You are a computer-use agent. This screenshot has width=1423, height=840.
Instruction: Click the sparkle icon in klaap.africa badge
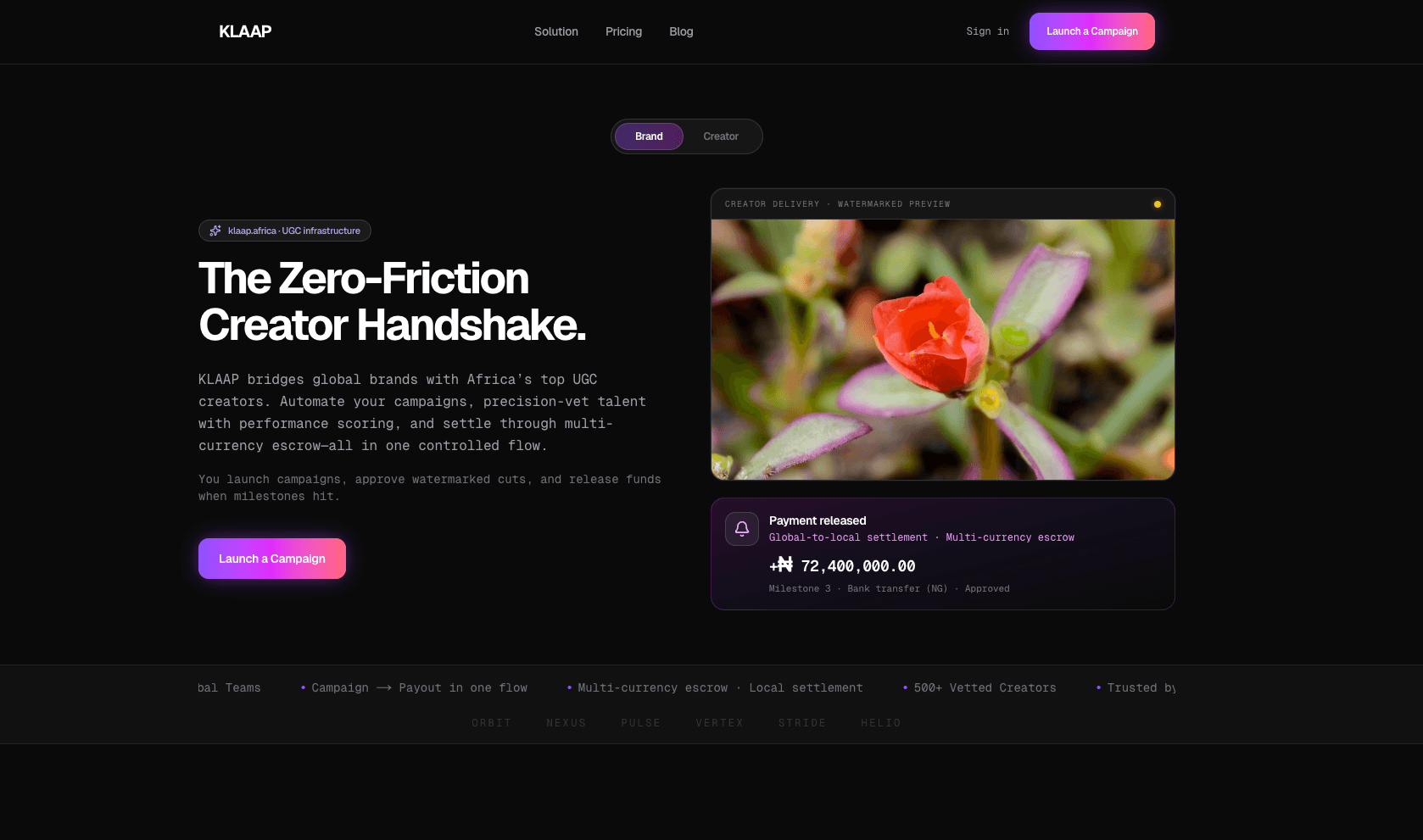point(215,231)
